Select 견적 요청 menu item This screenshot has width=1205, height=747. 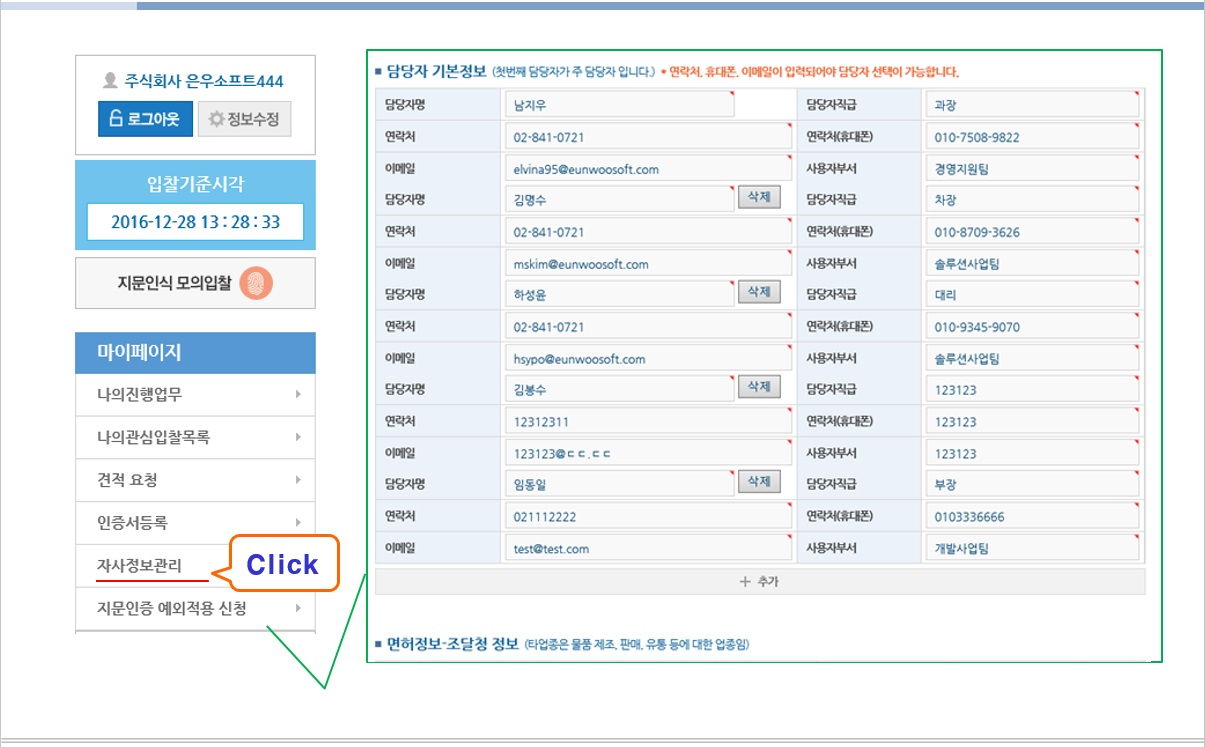click(x=195, y=480)
